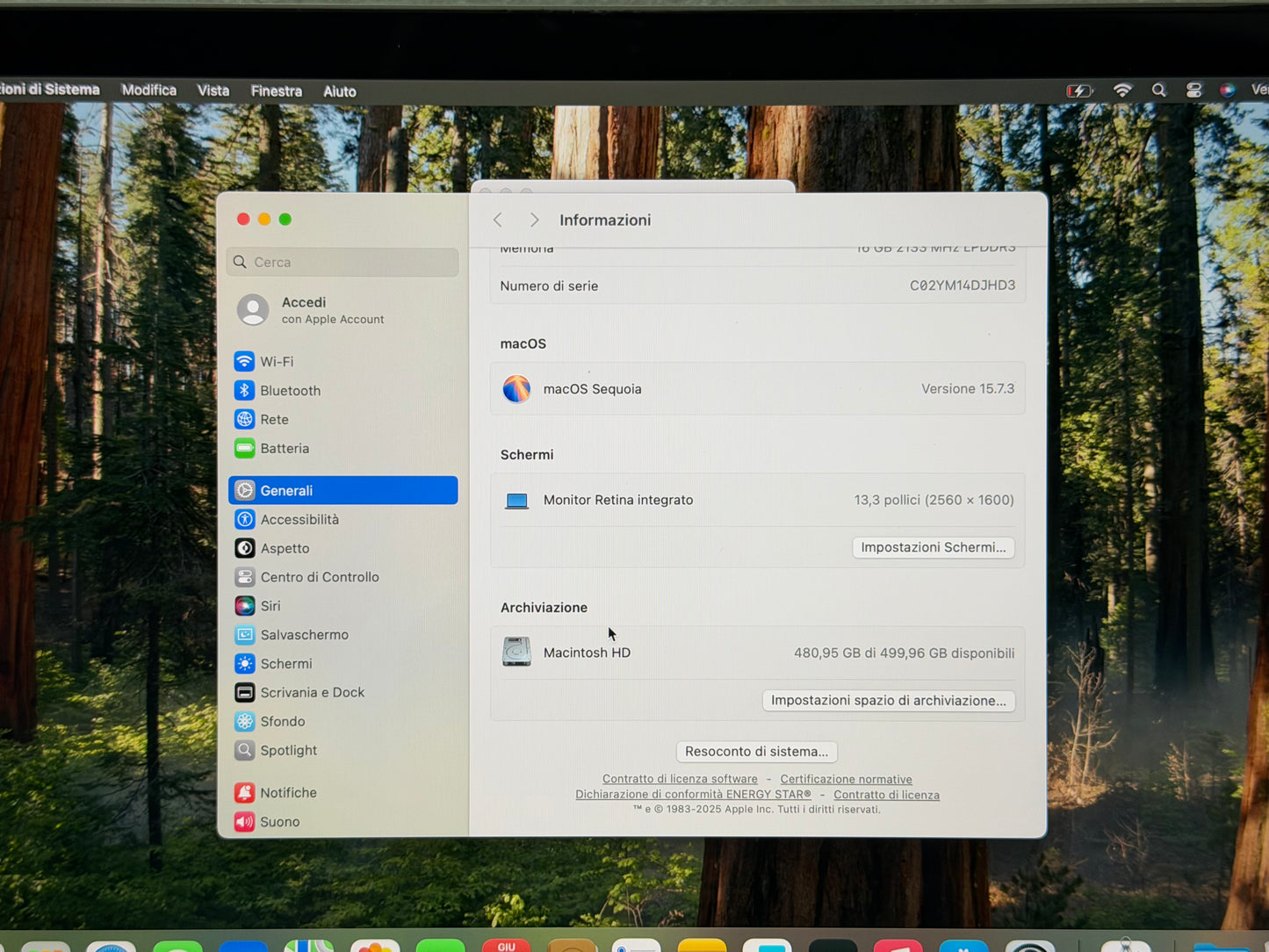Click 13,3 pollici resolution text
The width and height of the screenshot is (1269, 952).
click(x=934, y=500)
